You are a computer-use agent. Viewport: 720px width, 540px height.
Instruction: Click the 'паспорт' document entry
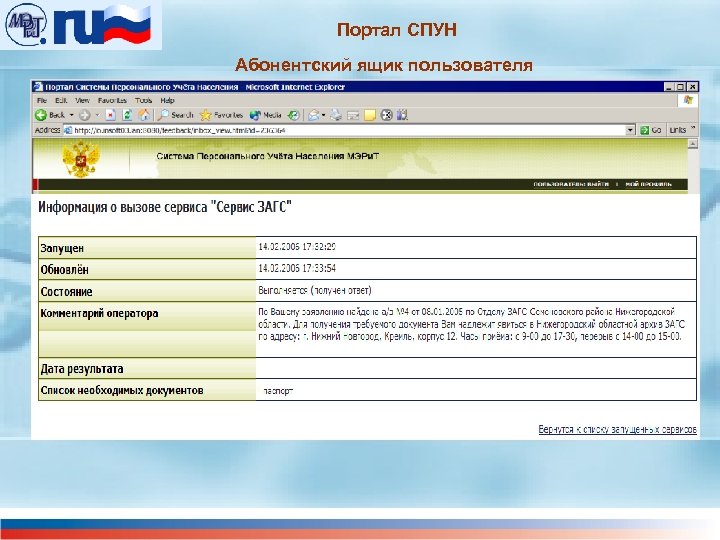tap(278, 391)
